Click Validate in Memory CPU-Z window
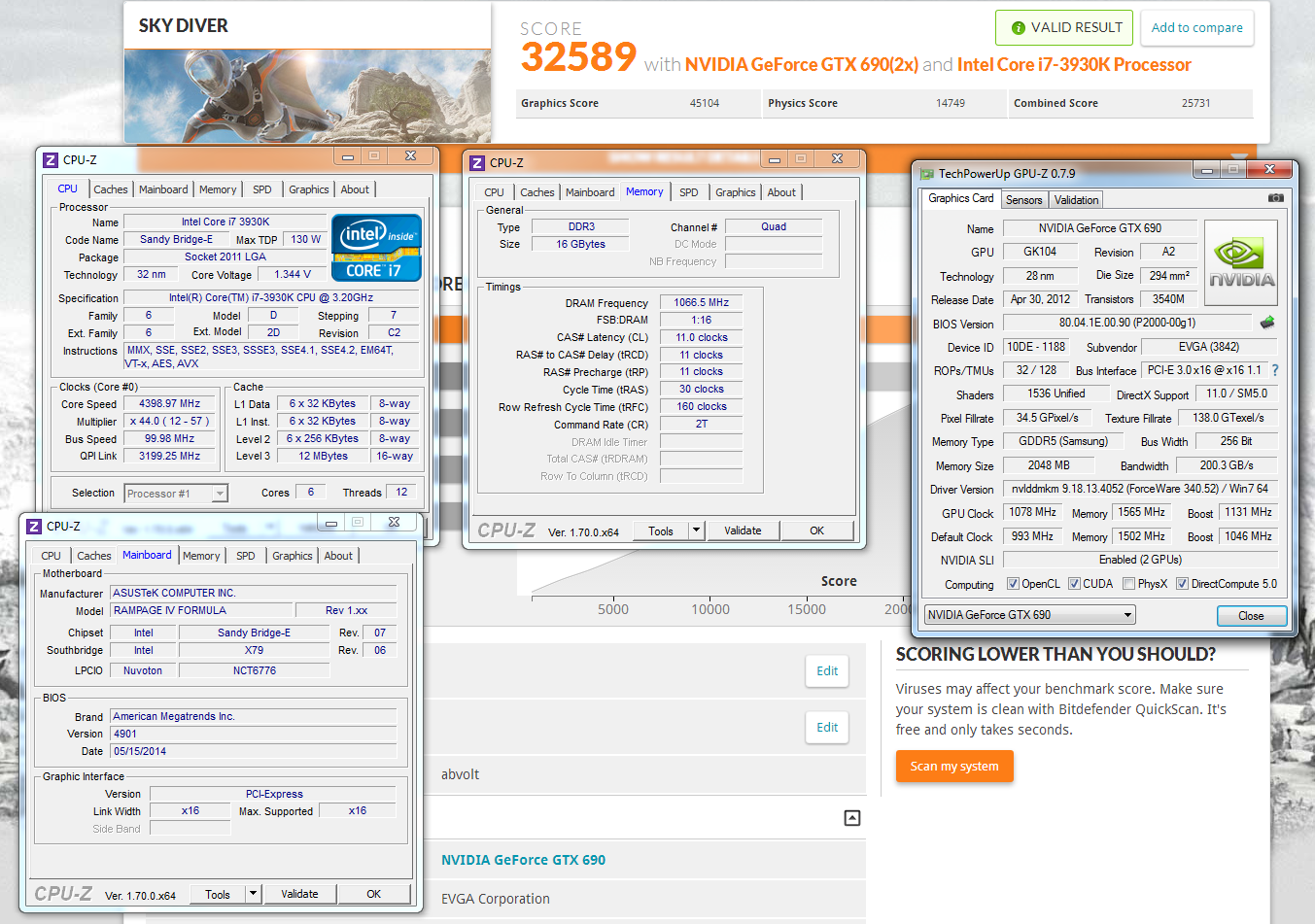Image resolution: width=1315 pixels, height=924 pixels. 743,530
